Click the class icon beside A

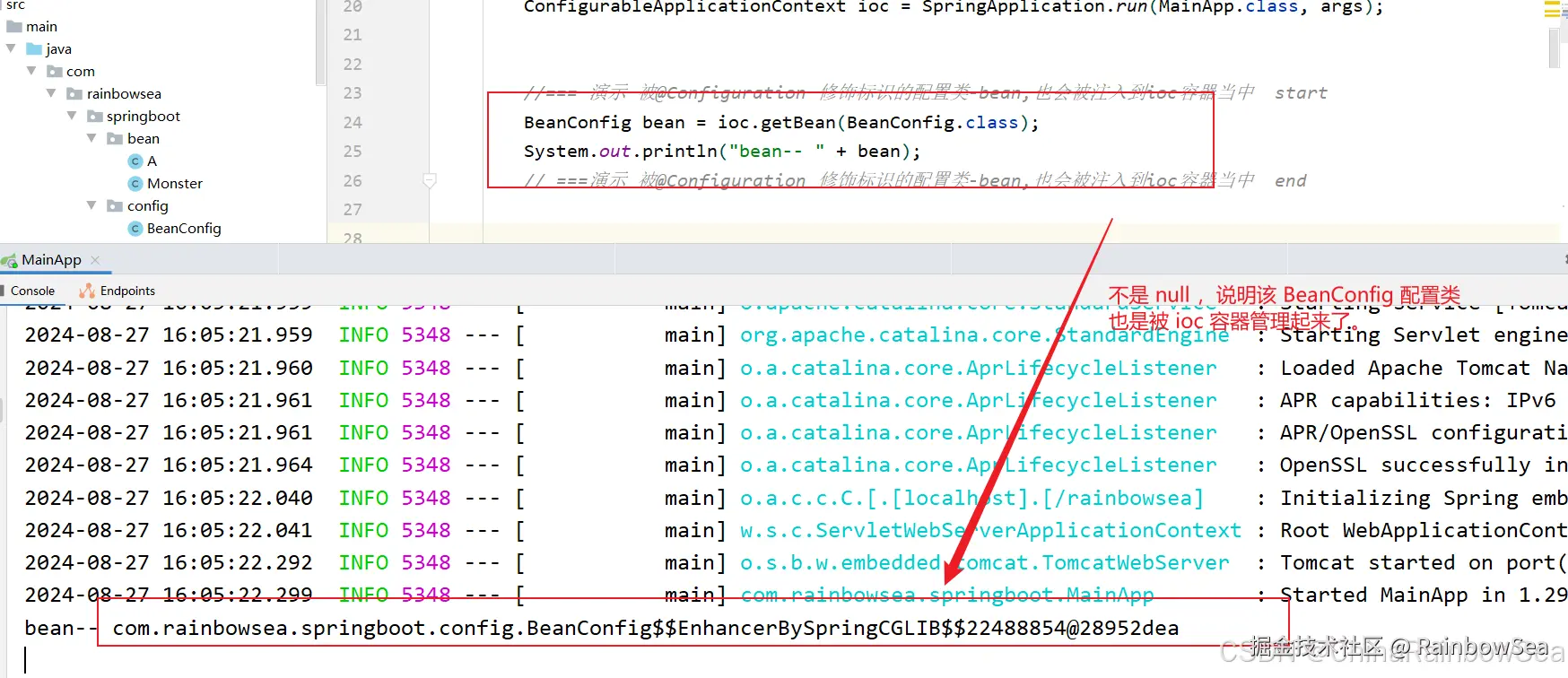click(x=135, y=161)
